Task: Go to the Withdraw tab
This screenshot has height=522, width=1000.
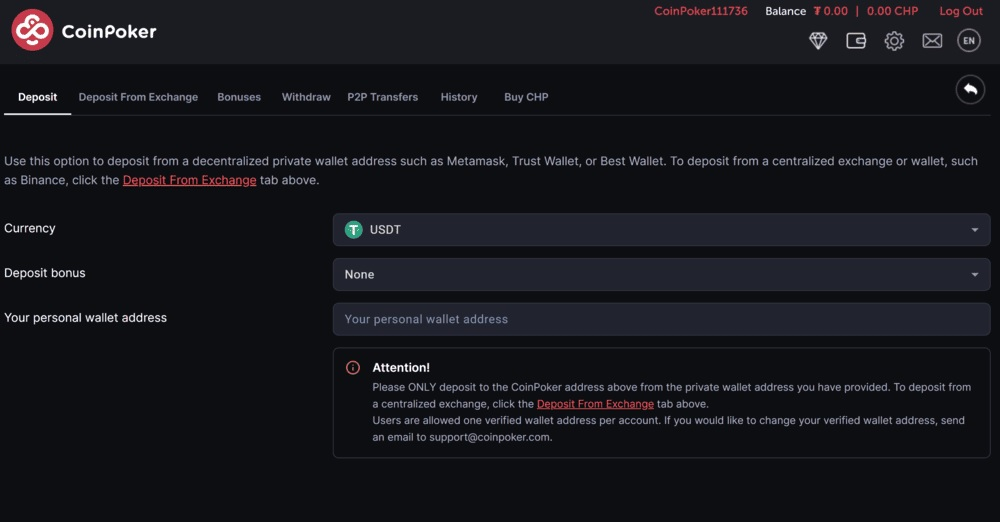Action: 306,97
